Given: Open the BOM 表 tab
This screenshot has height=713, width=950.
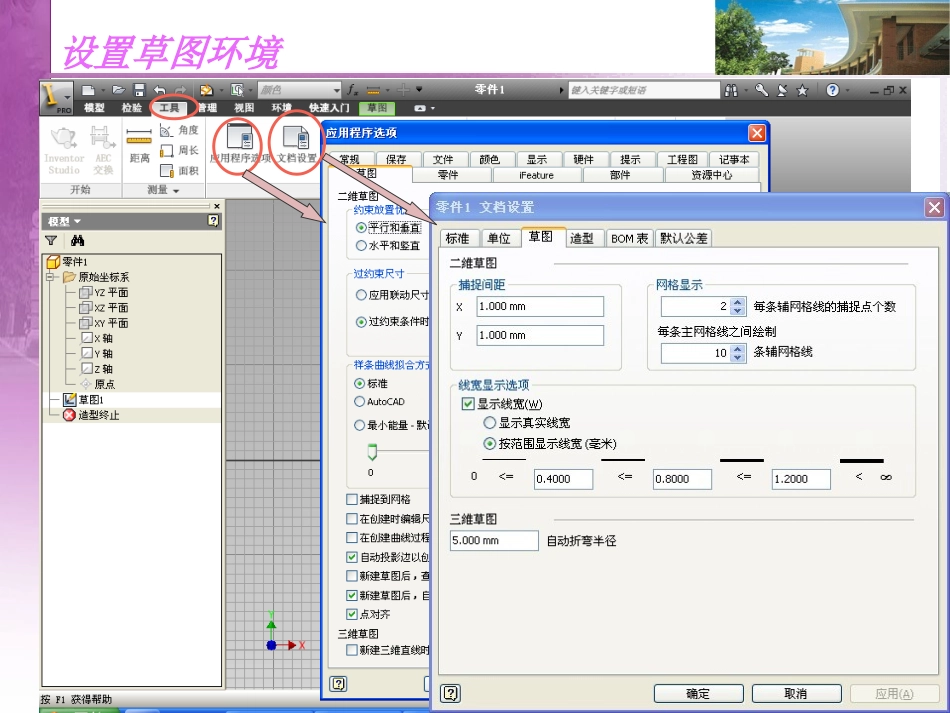Looking at the screenshot, I should [629, 238].
